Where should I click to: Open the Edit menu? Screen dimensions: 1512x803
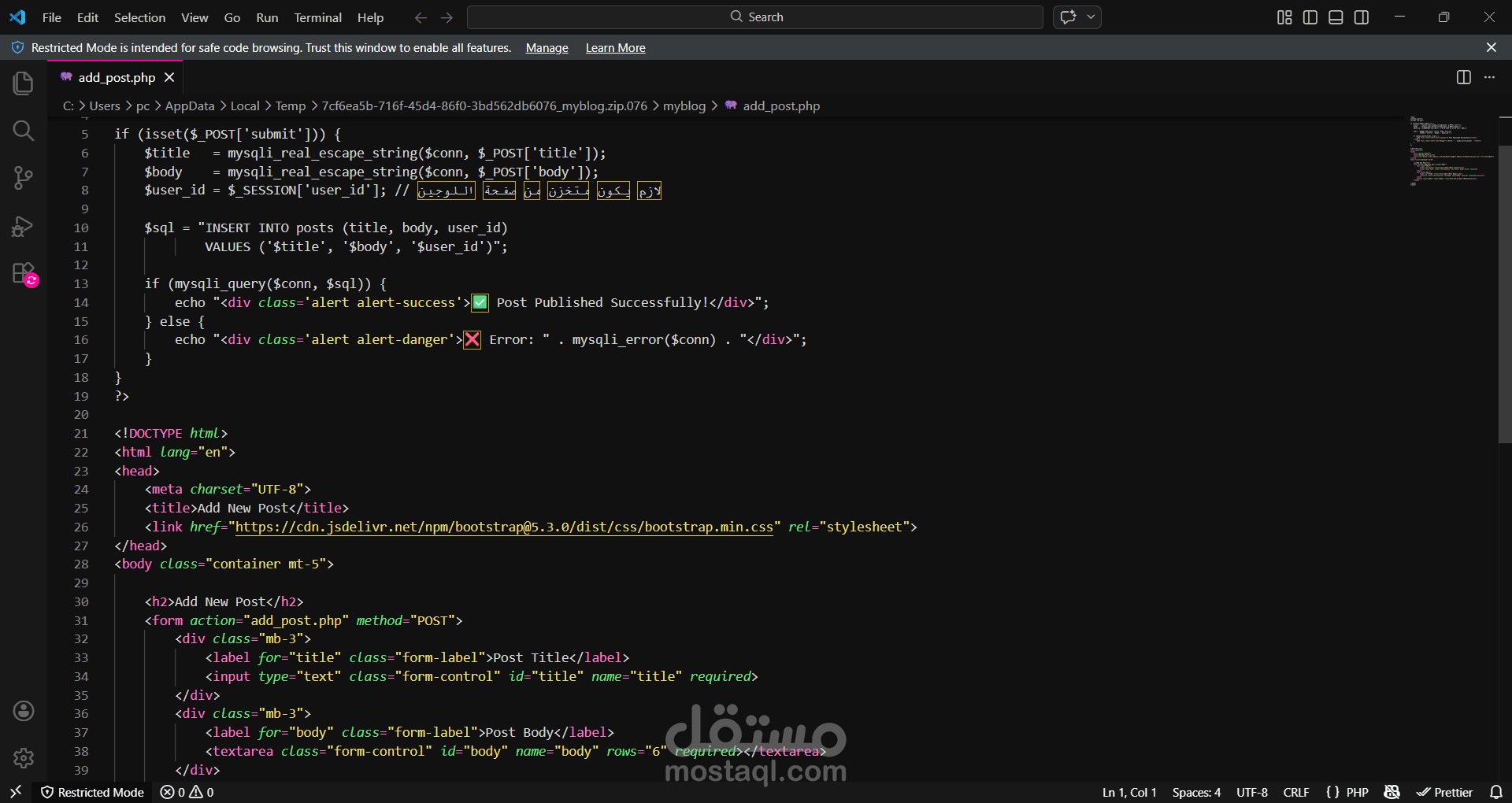[87, 17]
